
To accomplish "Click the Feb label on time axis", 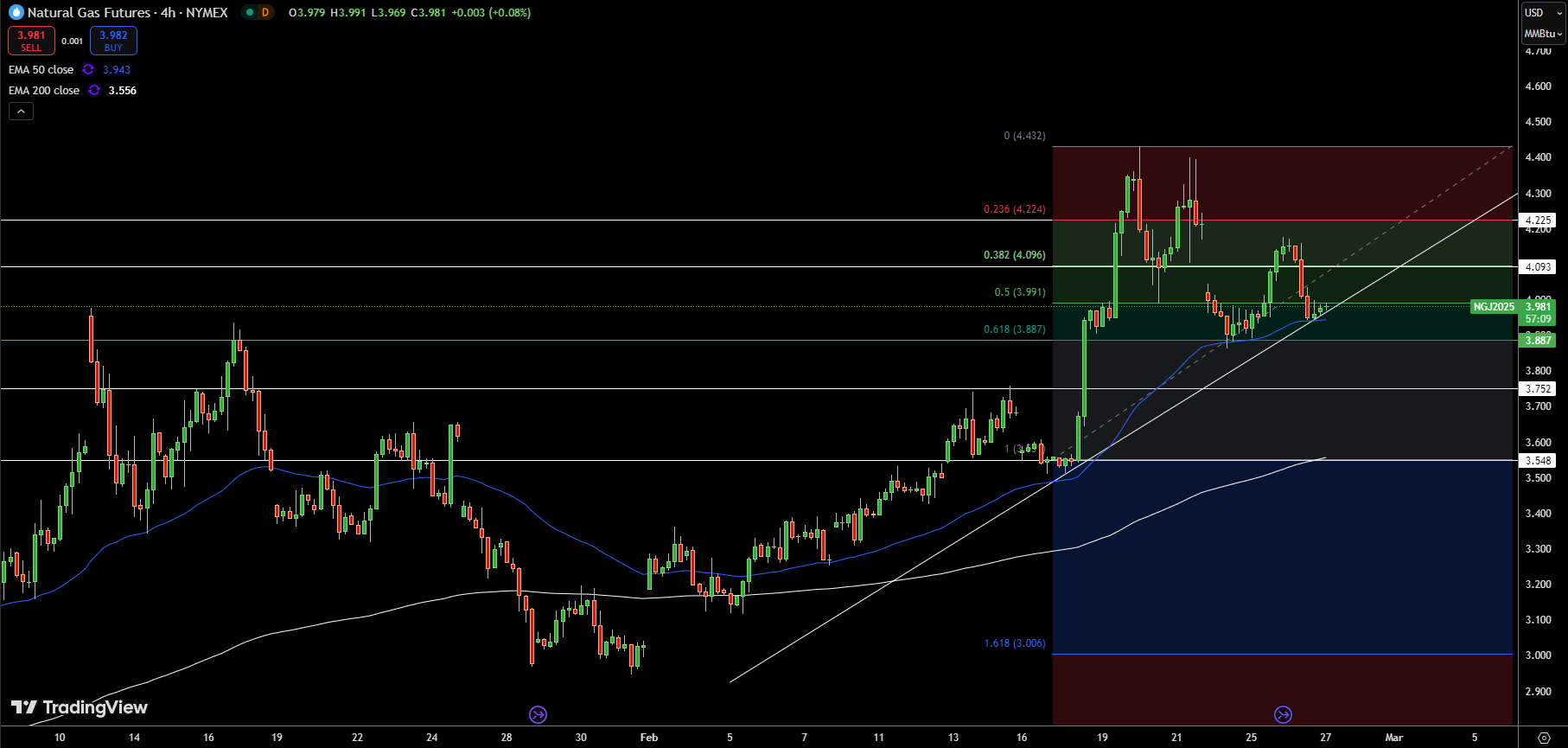I will (649, 738).
